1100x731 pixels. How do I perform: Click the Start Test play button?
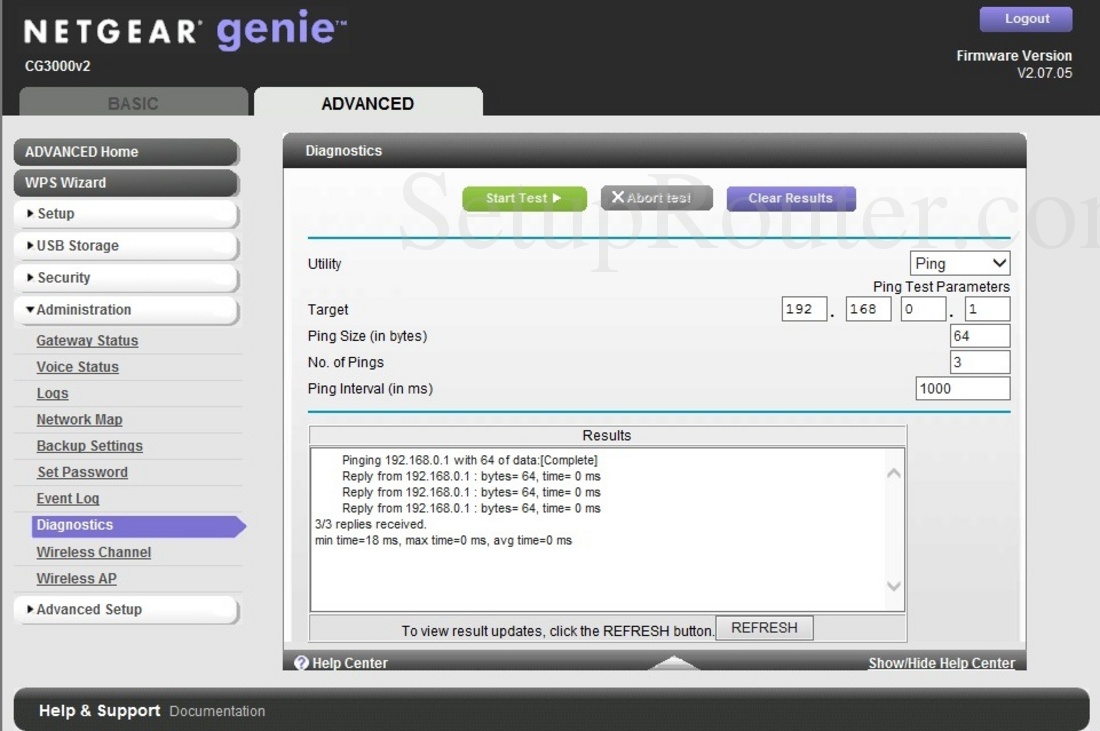(x=524, y=198)
